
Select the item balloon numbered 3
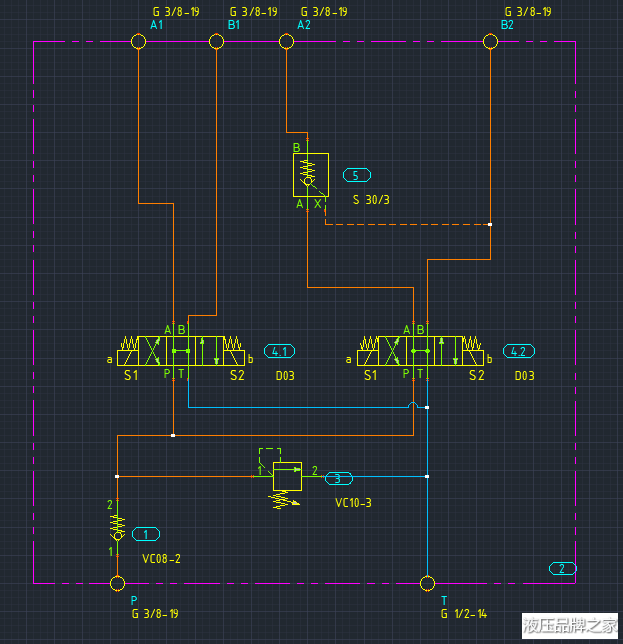pyautogui.click(x=339, y=478)
